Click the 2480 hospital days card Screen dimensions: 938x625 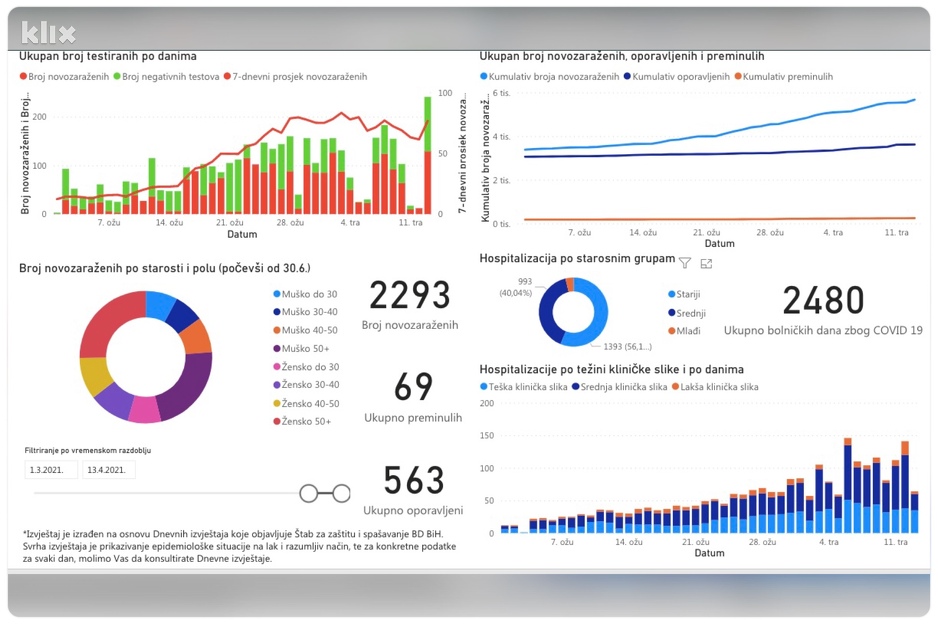click(823, 310)
